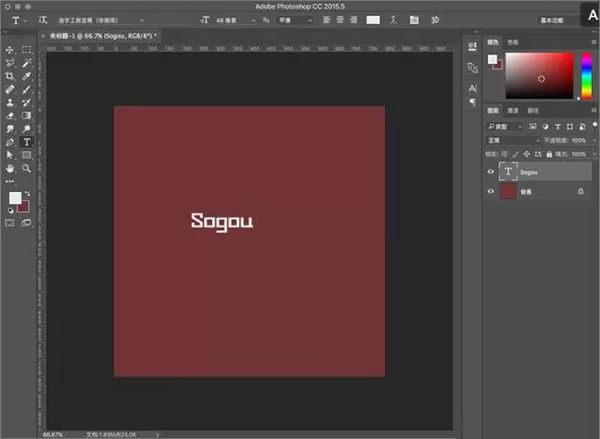
Task: Select the Gradient tool
Action: 26,115
